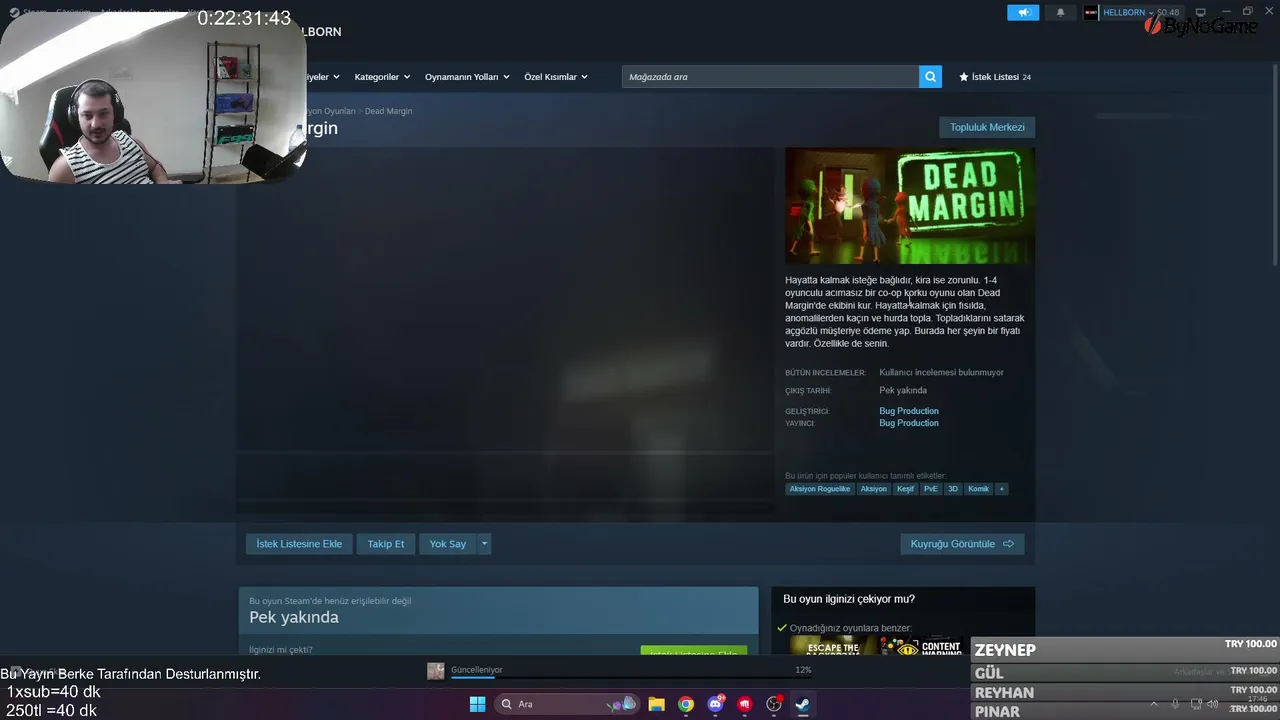Switch to Big Picture mode icon
This screenshot has height=720, width=1280.
[x=1201, y=12]
